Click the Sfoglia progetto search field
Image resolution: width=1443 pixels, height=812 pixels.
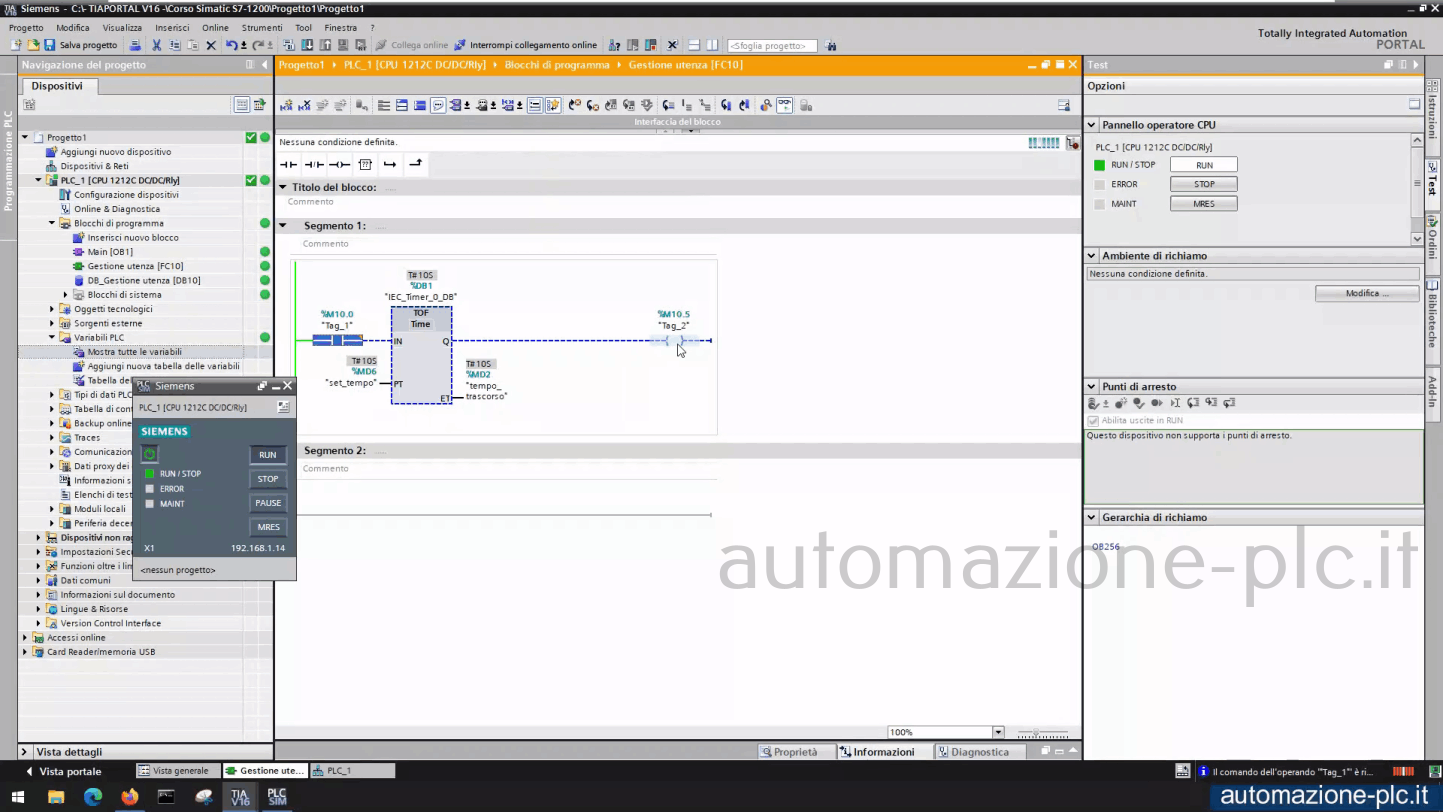(772, 46)
